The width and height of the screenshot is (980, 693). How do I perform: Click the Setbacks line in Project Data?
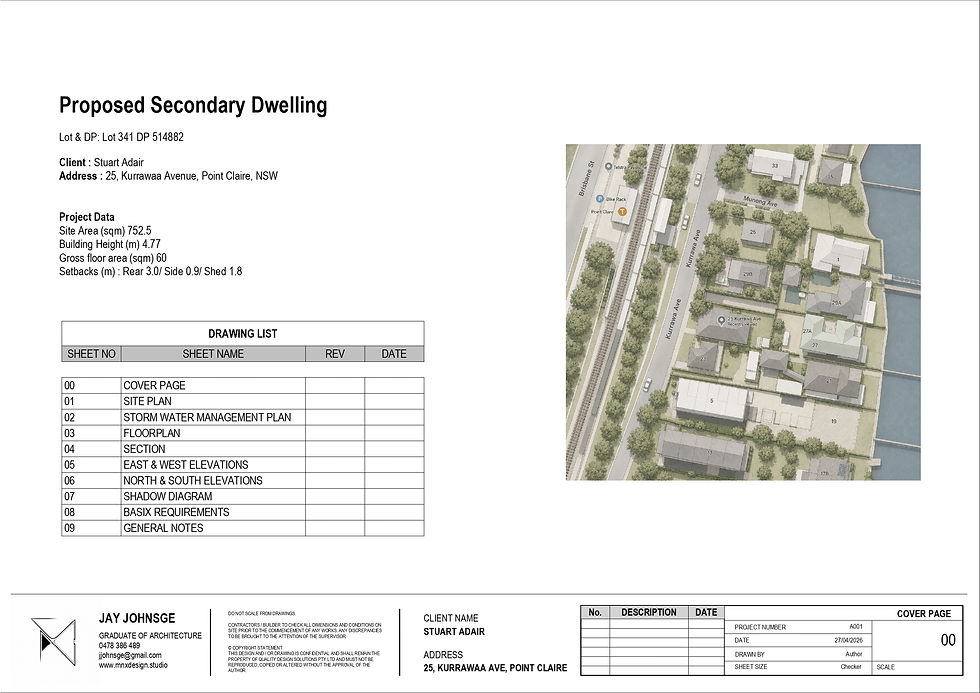(x=151, y=271)
